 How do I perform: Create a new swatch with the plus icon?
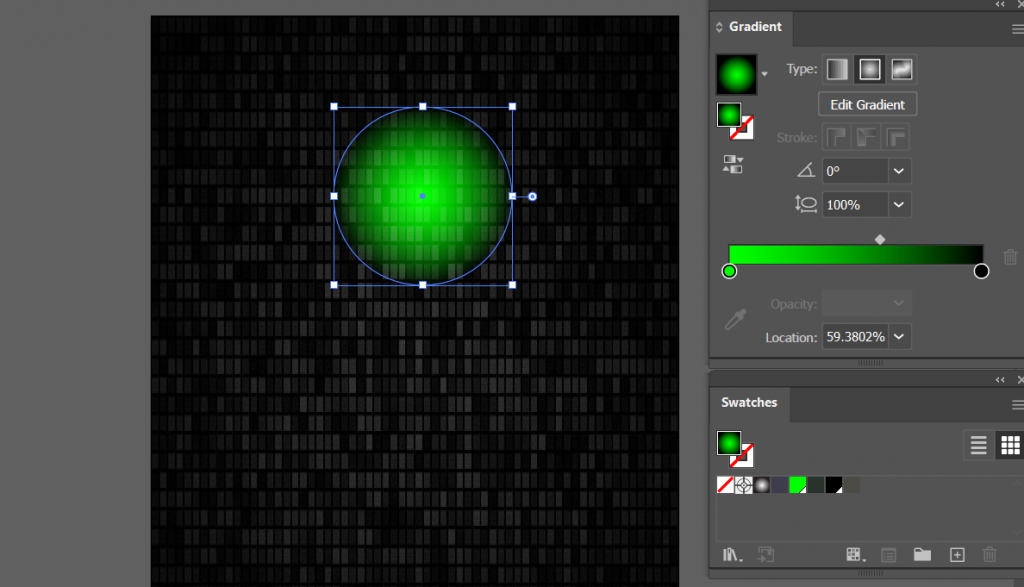(956, 554)
